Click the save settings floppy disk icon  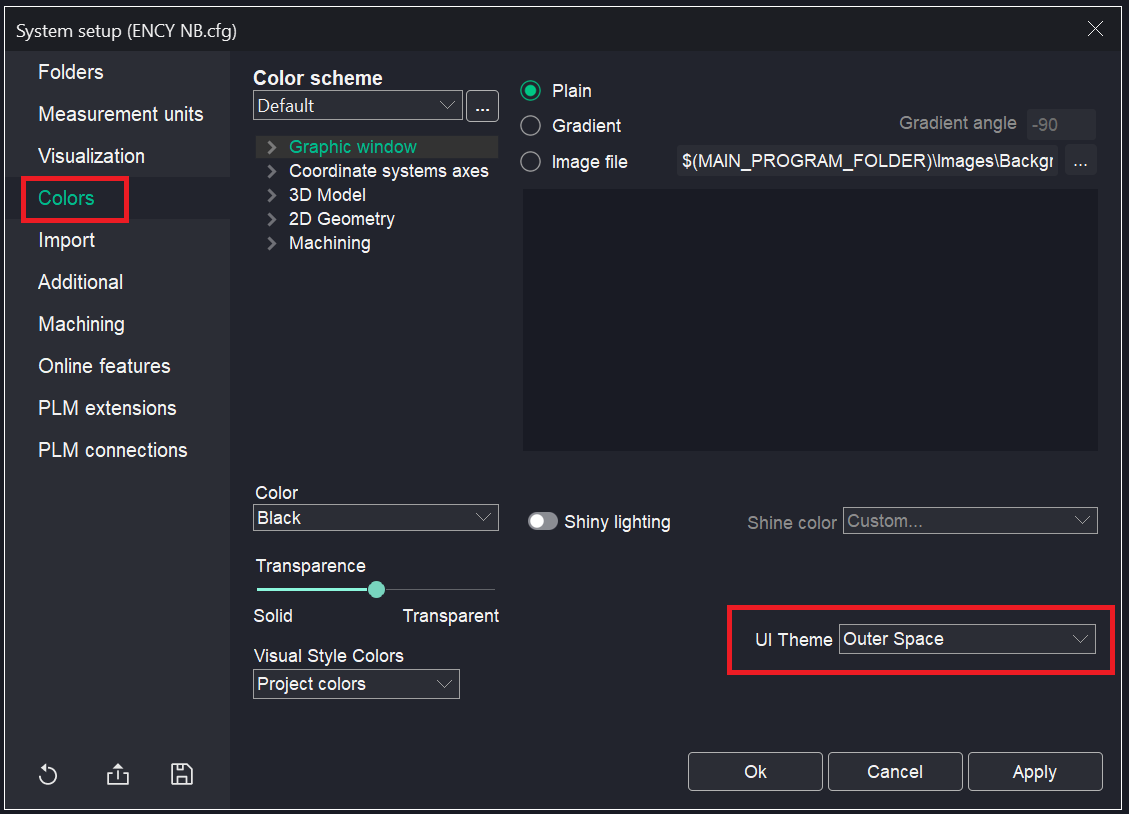182,774
